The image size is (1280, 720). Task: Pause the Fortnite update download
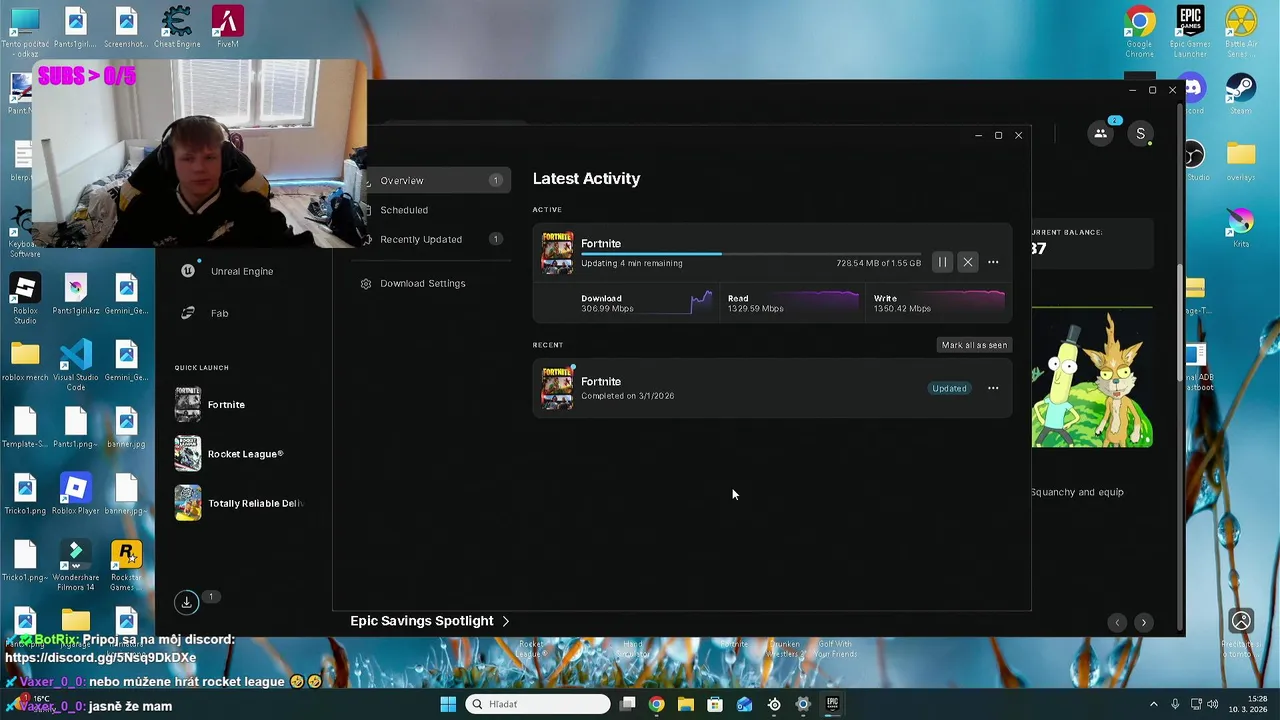942,262
